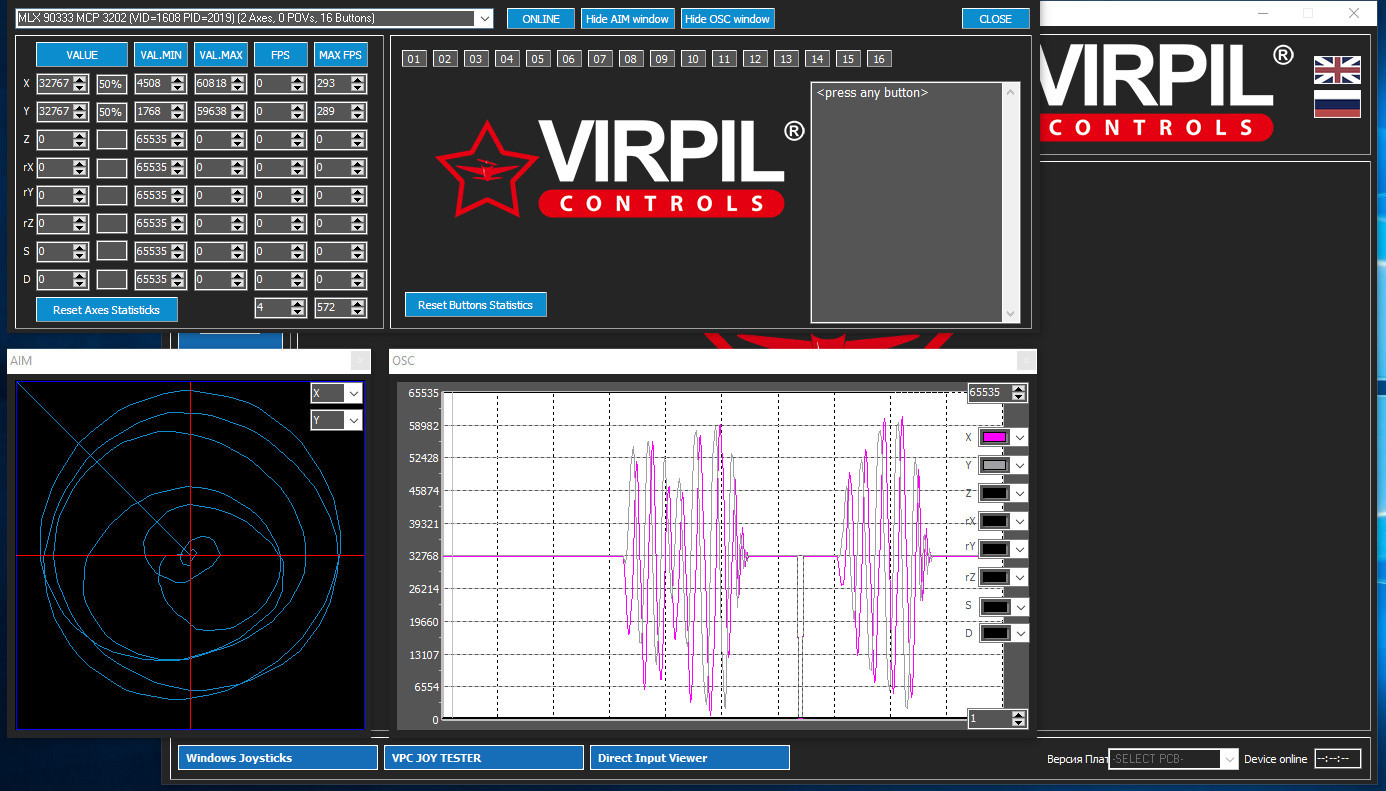Image resolution: width=1386 pixels, height=791 pixels.
Task: Click Hide OSC window button
Action: [727, 19]
